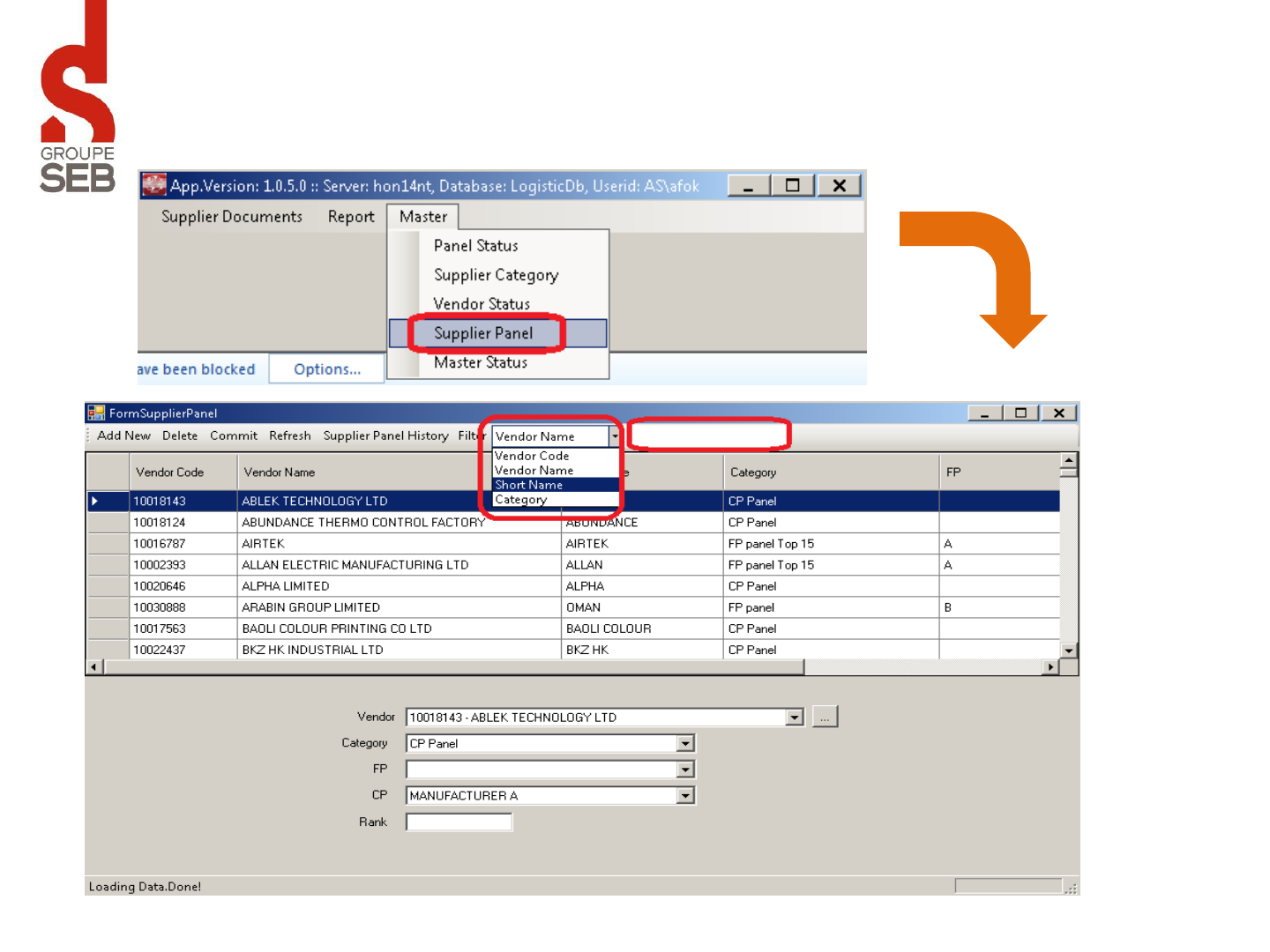Click the filter text input box
This screenshot has width=1270, height=952.
click(709, 435)
